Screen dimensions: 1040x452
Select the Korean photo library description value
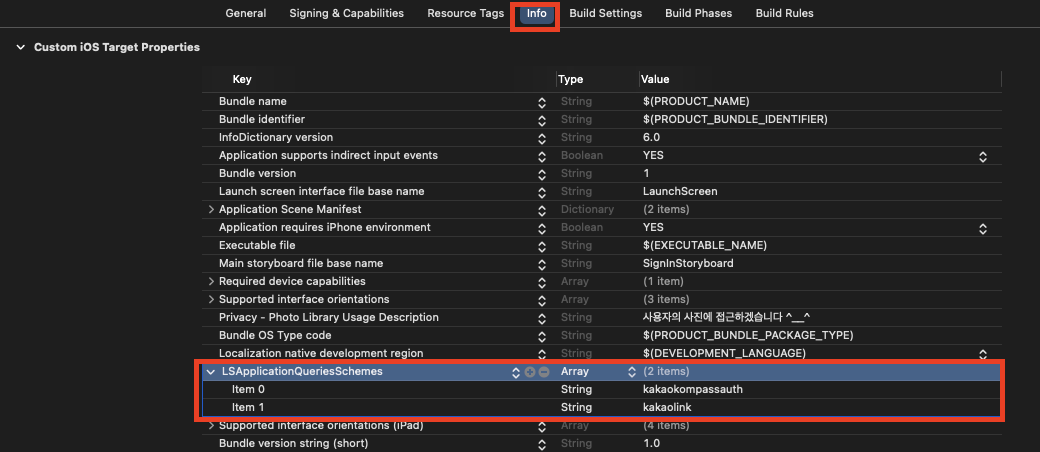point(727,317)
